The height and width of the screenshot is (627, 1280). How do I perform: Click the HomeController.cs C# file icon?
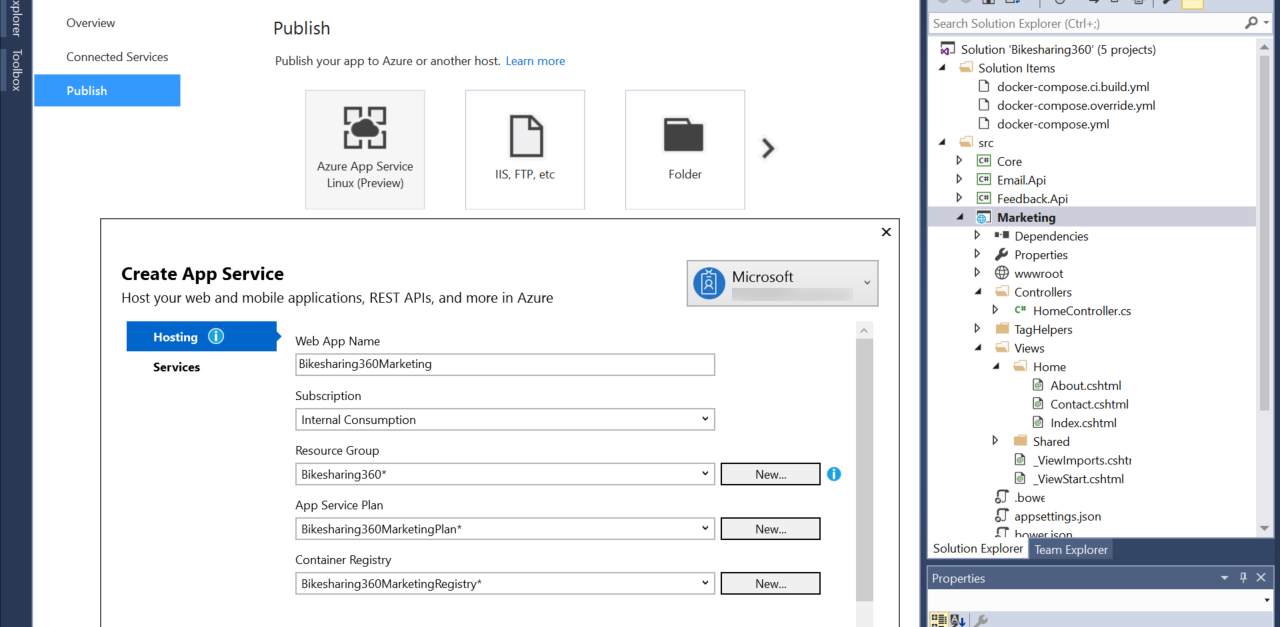[x=1021, y=311]
